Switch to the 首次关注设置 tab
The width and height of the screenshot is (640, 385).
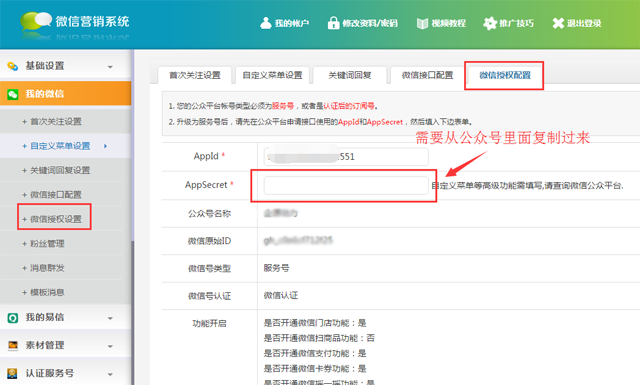(x=195, y=75)
